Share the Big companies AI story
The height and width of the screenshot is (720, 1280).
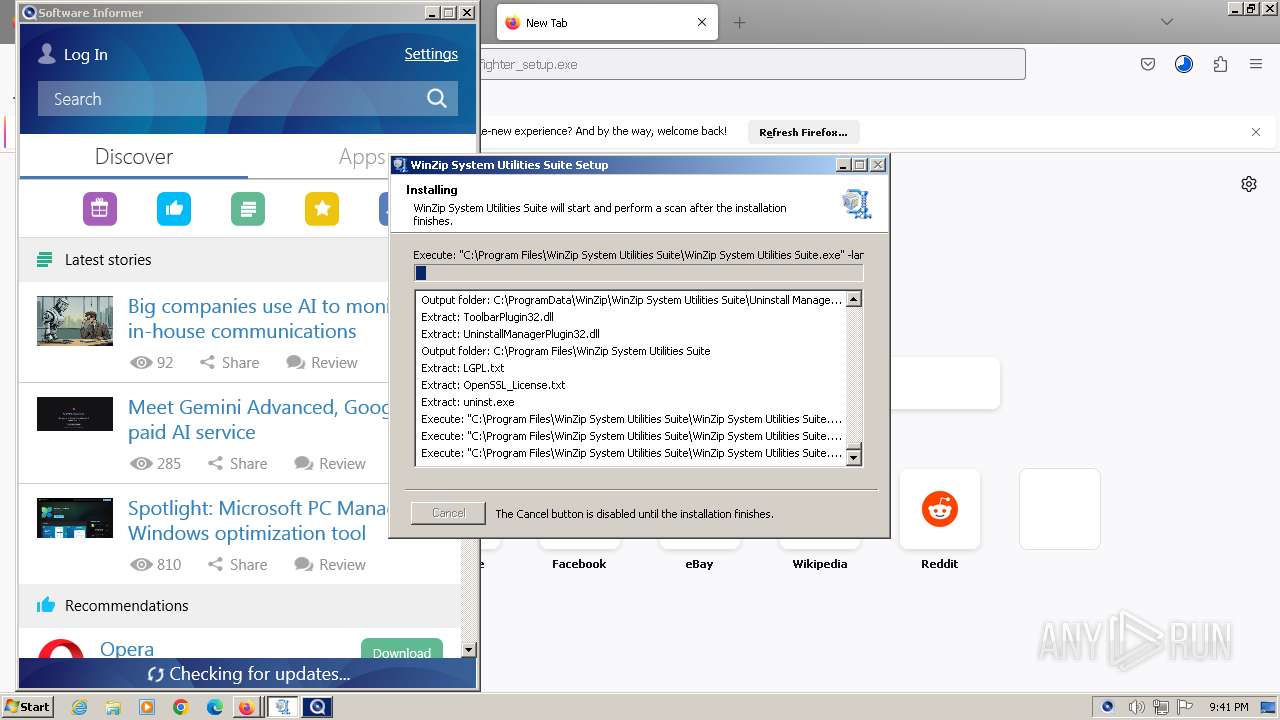tap(229, 363)
